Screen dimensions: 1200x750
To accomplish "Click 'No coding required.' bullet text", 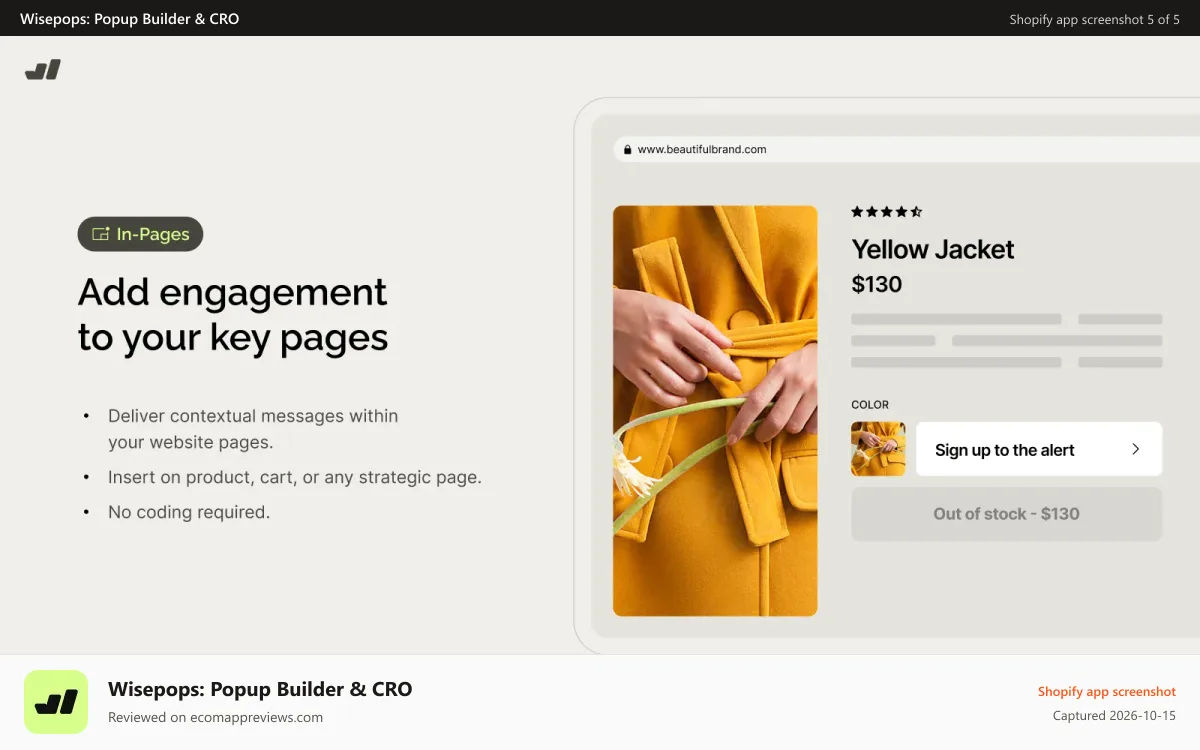I will [189, 512].
